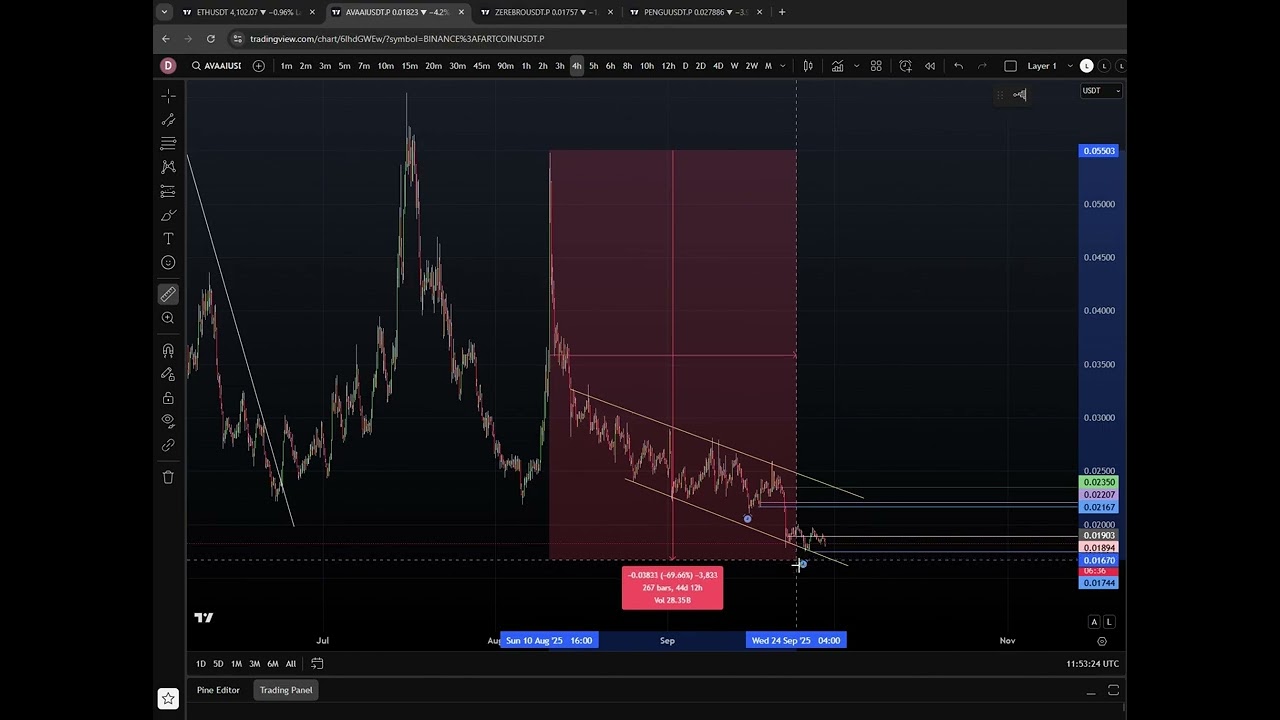The width and height of the screenshot is (1280, 720).
Task: Open the forecasting and measurement tools
Action: 168,191
